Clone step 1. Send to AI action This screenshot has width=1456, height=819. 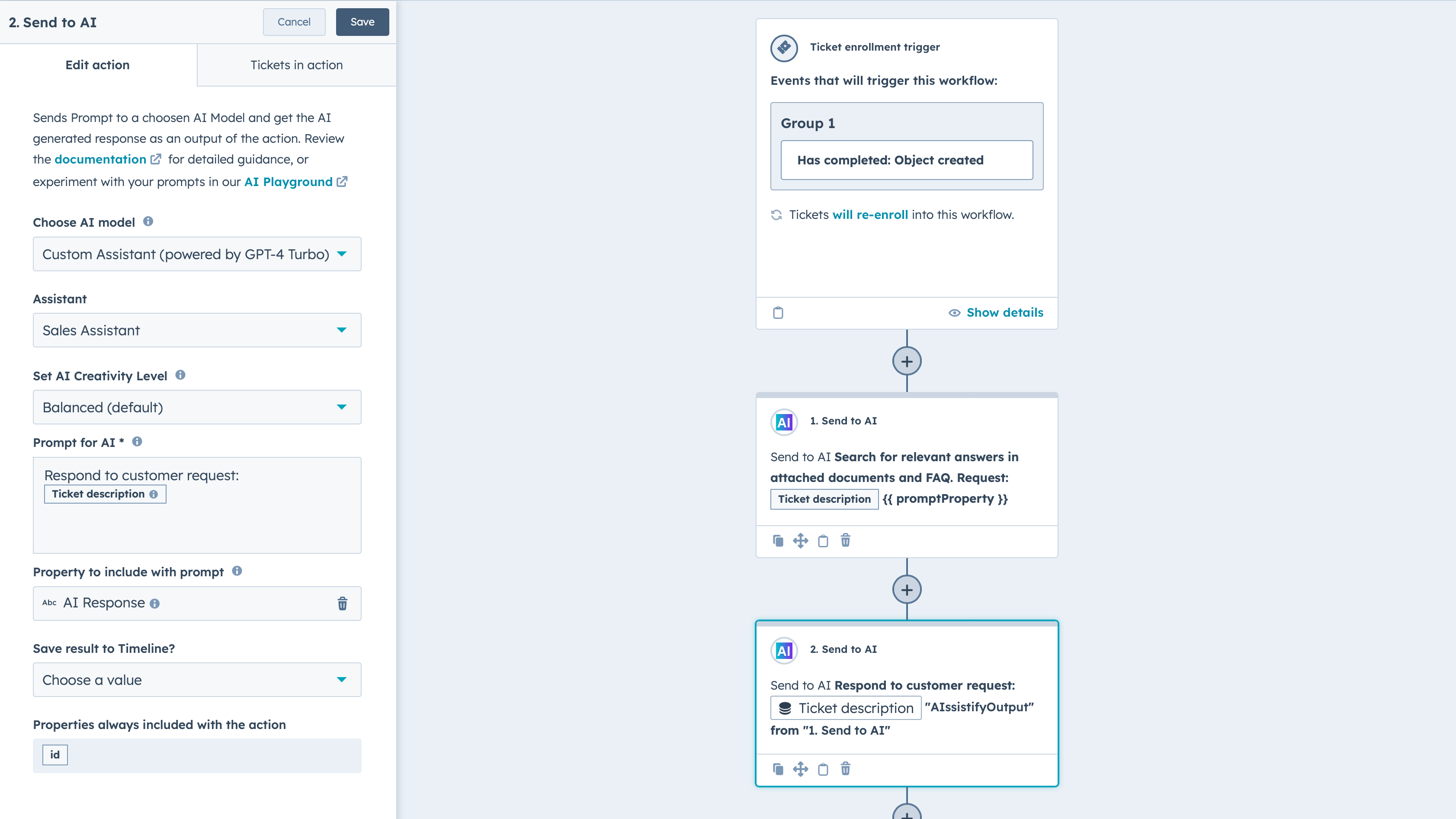click(x=778, y=541)
